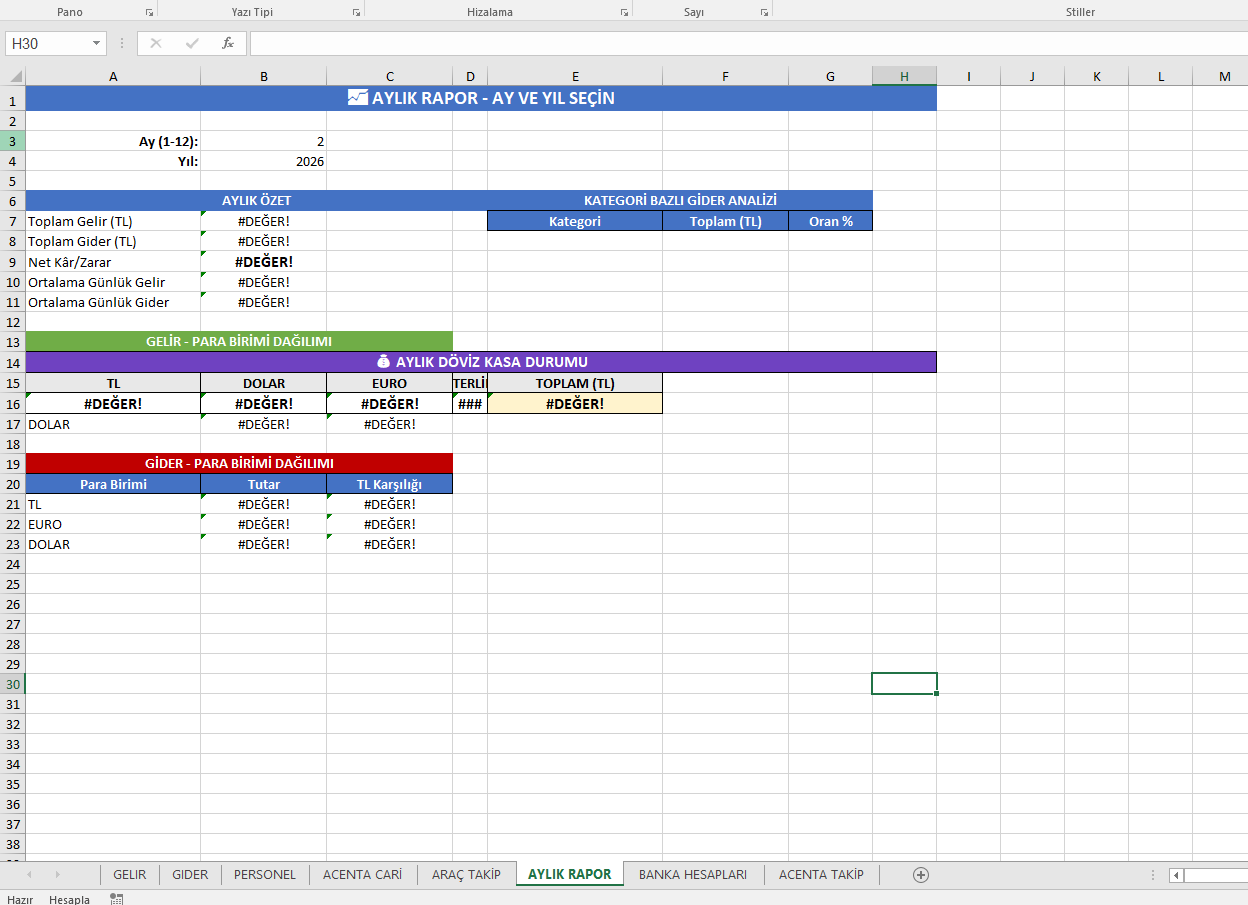Viewport: 1248px width, 905px height.
Task: Select column E header
Action: [575, 77]
